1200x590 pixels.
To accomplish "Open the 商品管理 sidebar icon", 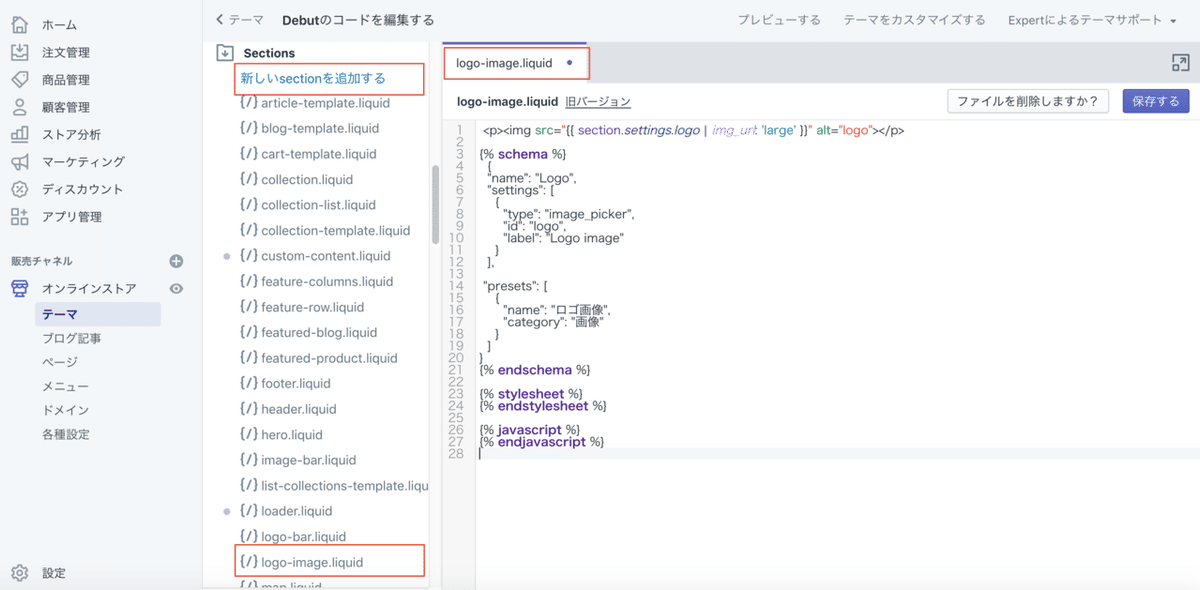I will pyautogui.click(x=20, y=80).
